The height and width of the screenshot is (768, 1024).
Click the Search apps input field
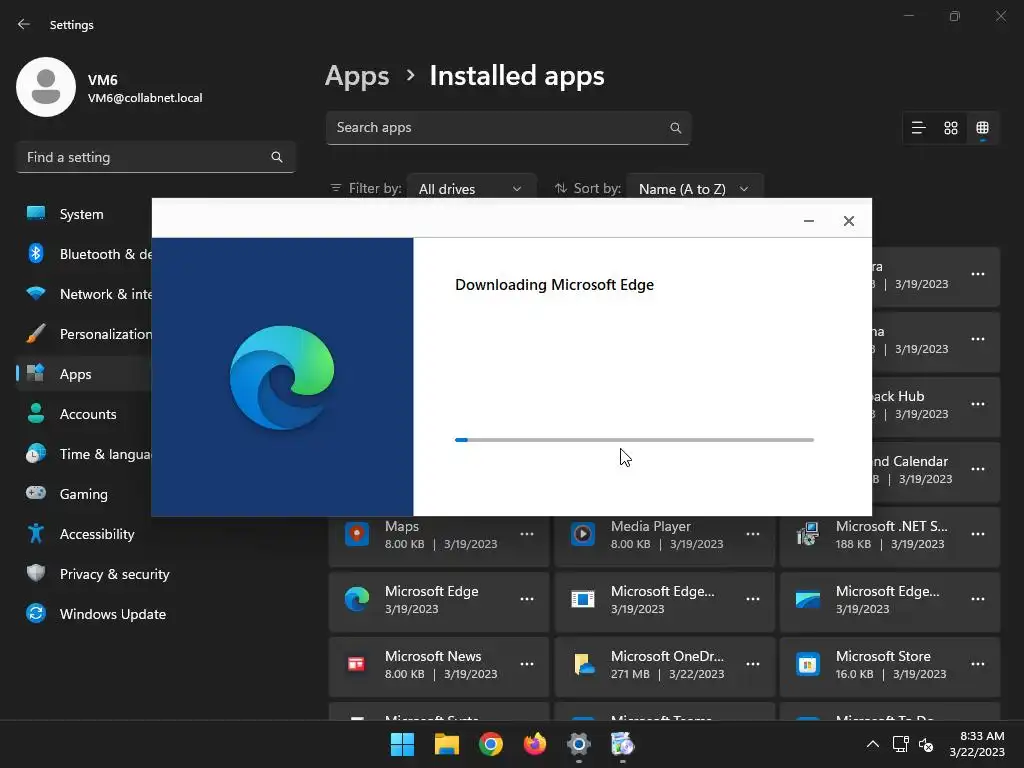(x=508, y=128)
